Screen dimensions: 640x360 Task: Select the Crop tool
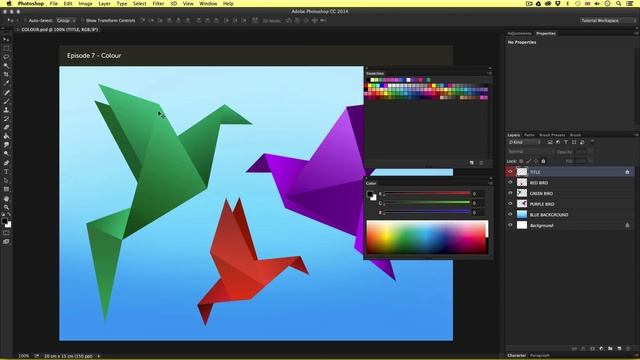tap(6, 74)
